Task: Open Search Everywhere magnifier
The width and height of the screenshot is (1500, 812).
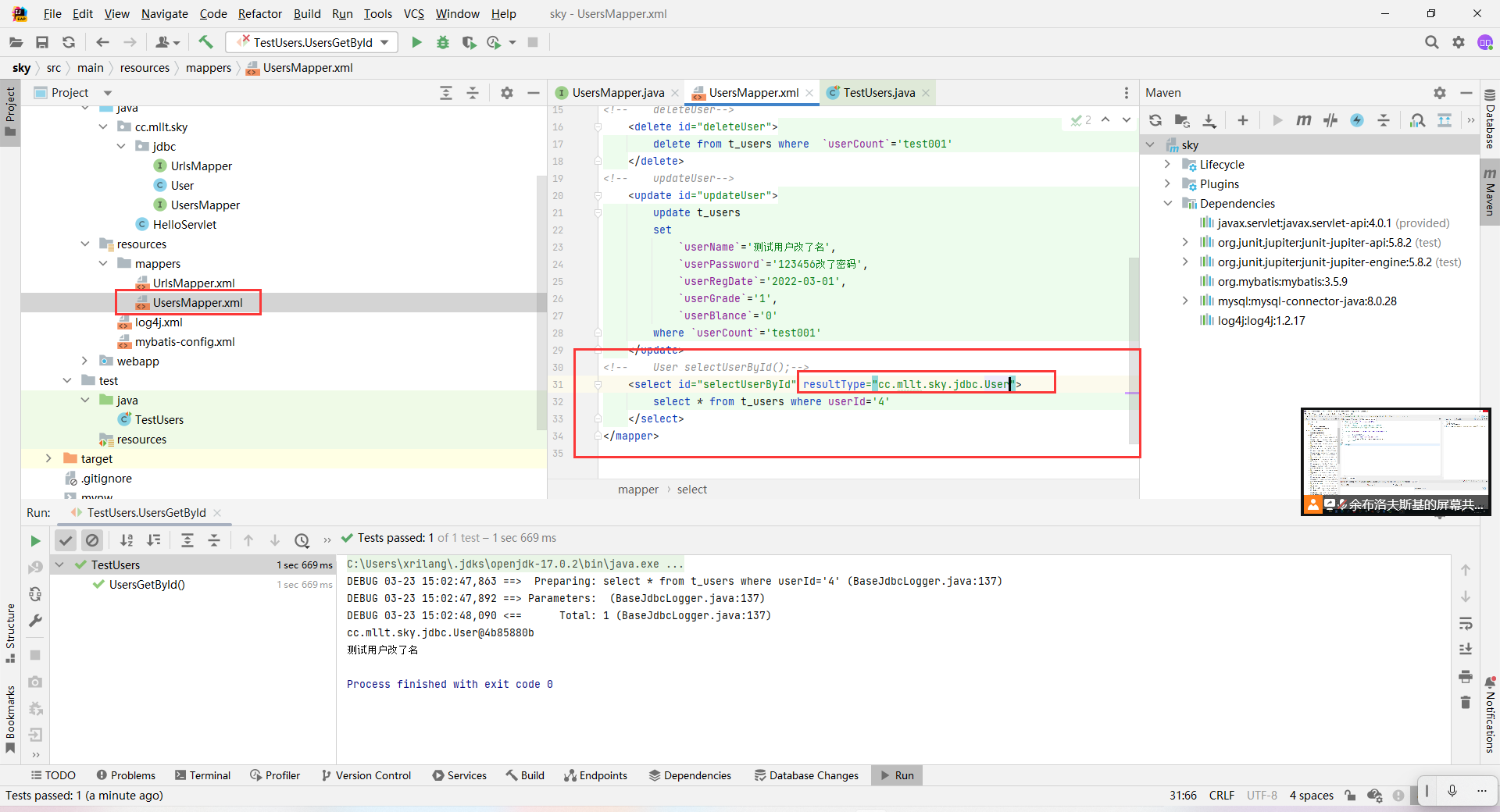Action: [1431, 42]
